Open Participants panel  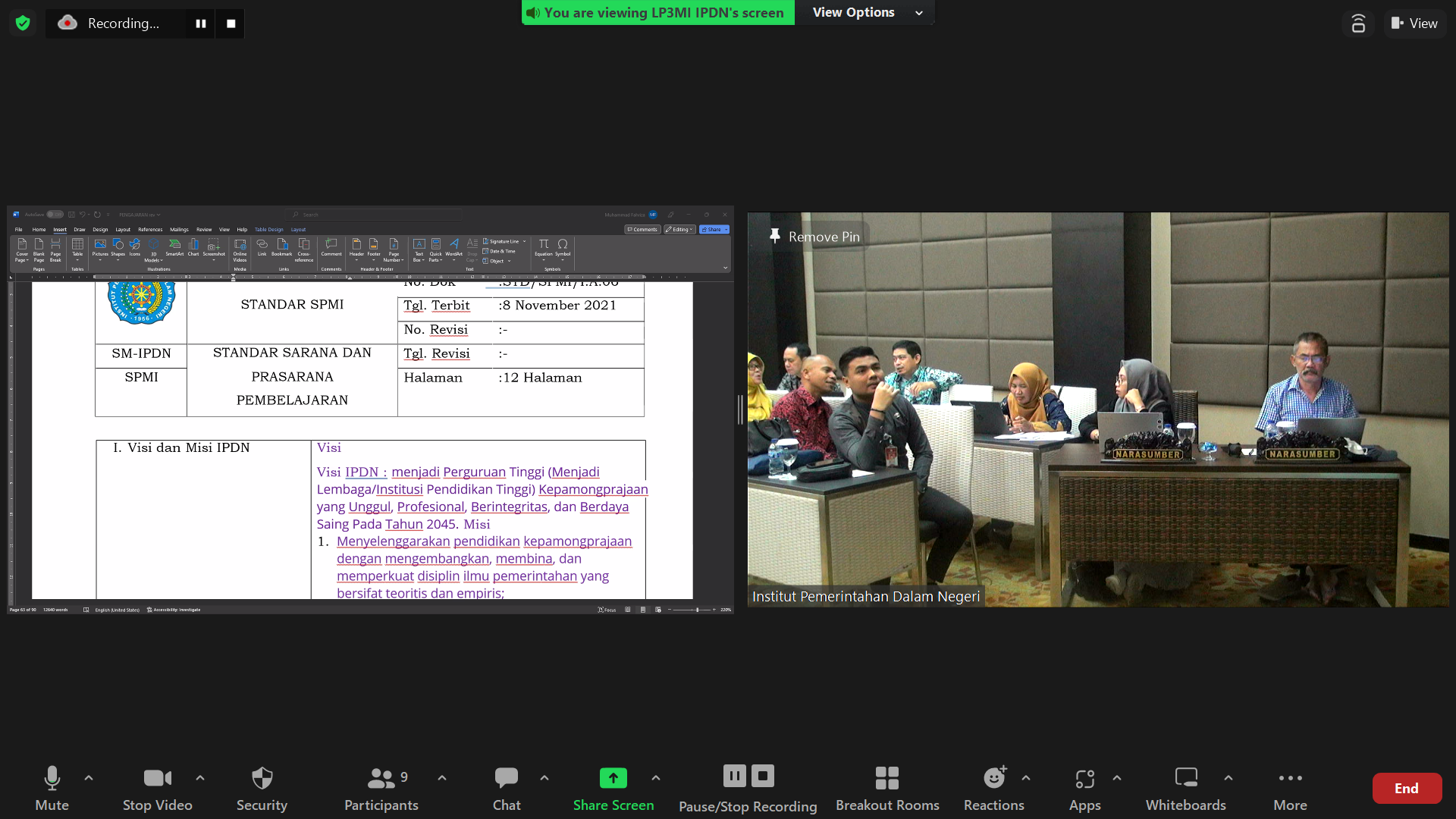(x=381, y=789)
